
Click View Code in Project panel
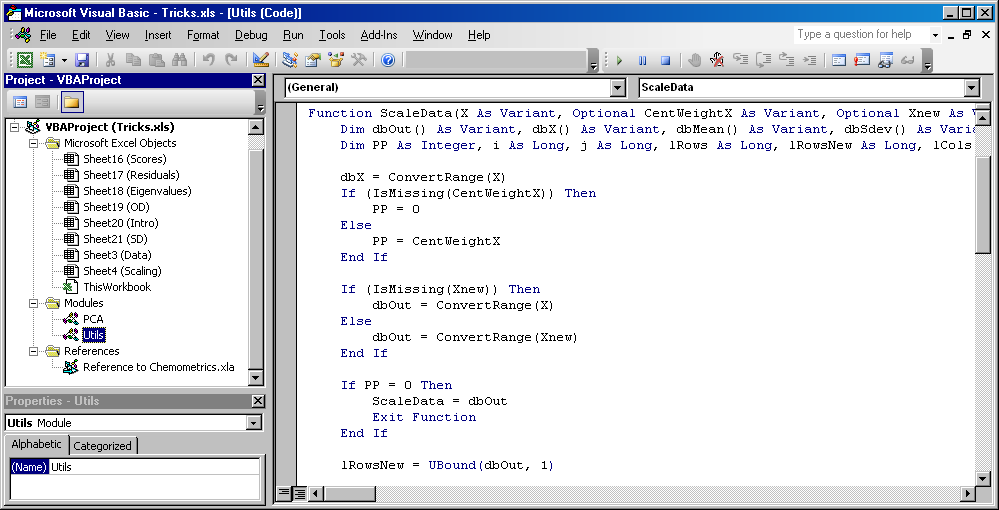(x=20, y=102)
